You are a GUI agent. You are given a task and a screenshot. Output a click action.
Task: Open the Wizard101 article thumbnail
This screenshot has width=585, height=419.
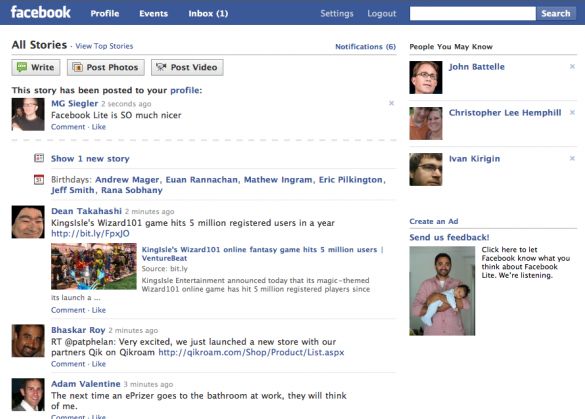[x=94, y=266]
